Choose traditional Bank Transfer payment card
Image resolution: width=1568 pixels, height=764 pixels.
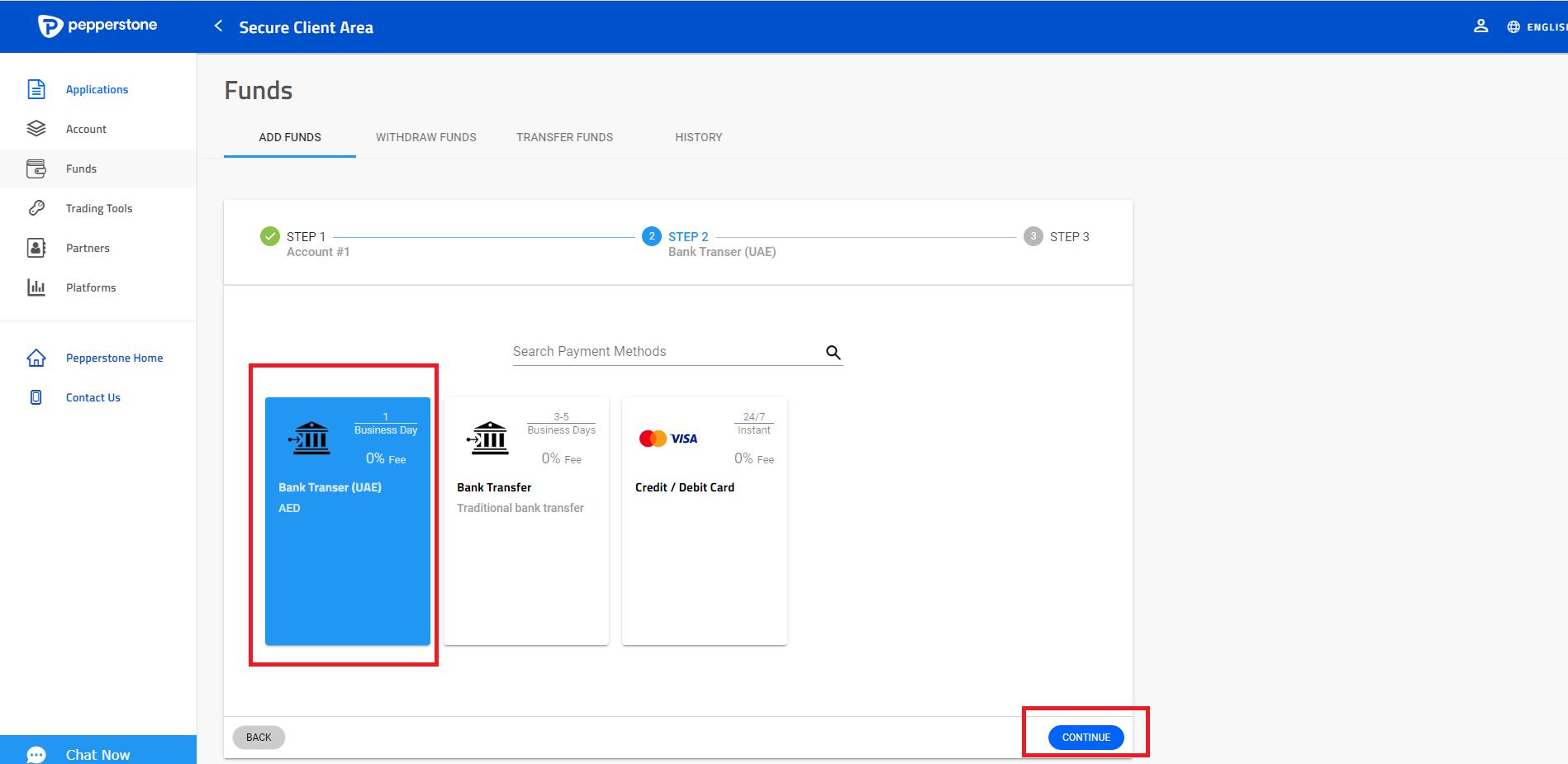pyautogui.click(x=525, y=520)
